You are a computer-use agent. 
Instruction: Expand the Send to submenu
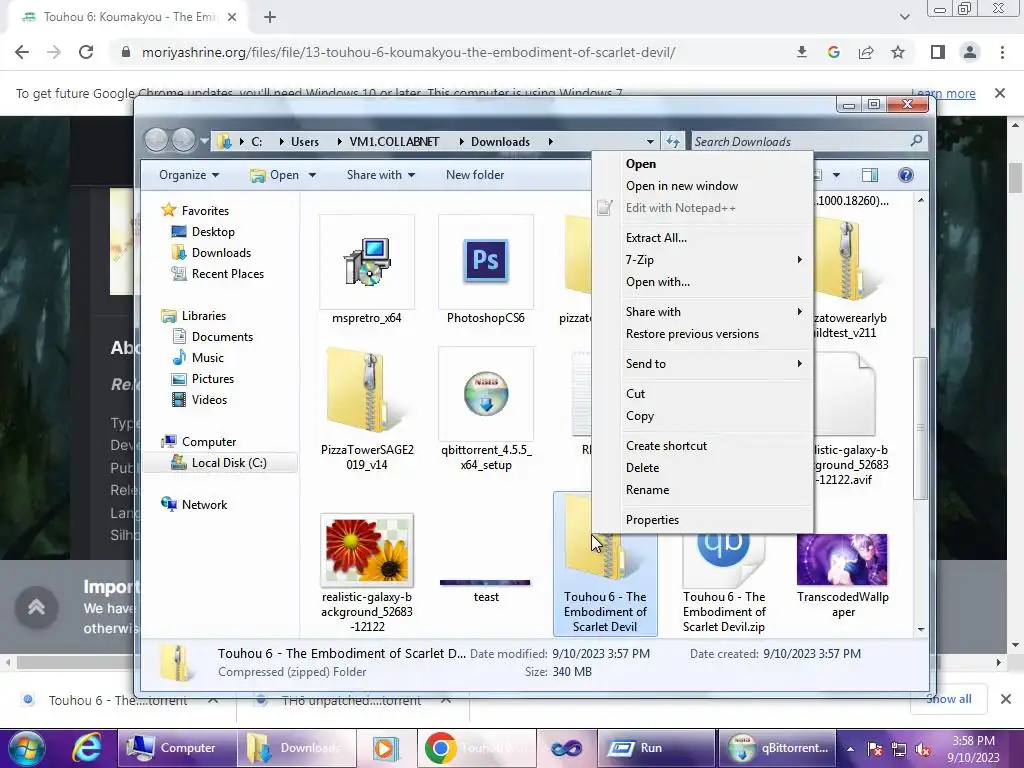(715, 364)
